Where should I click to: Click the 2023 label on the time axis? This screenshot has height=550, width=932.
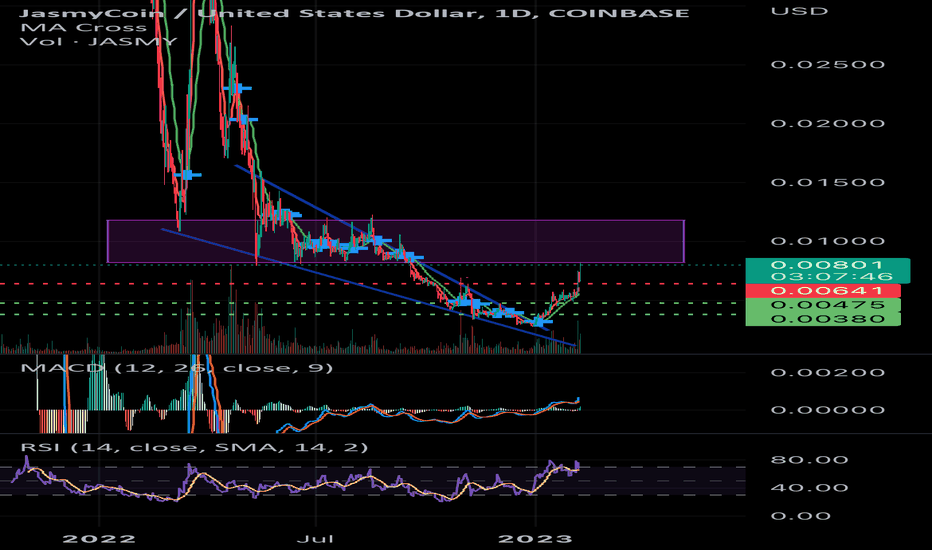coord(535,539)
